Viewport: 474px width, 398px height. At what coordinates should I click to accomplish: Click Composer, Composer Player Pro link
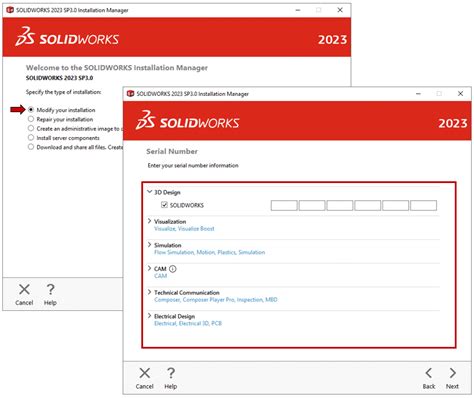pos(216,300)
